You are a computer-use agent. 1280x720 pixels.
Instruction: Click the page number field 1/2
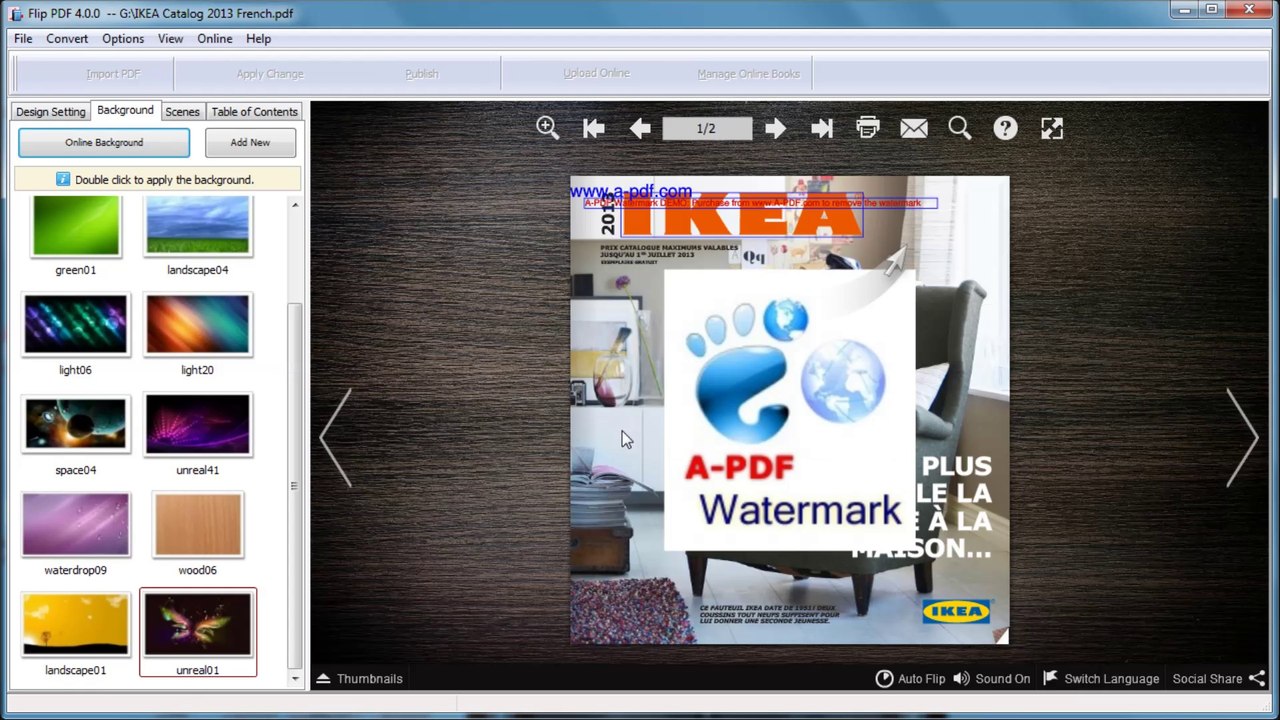(x=706, y=128)
